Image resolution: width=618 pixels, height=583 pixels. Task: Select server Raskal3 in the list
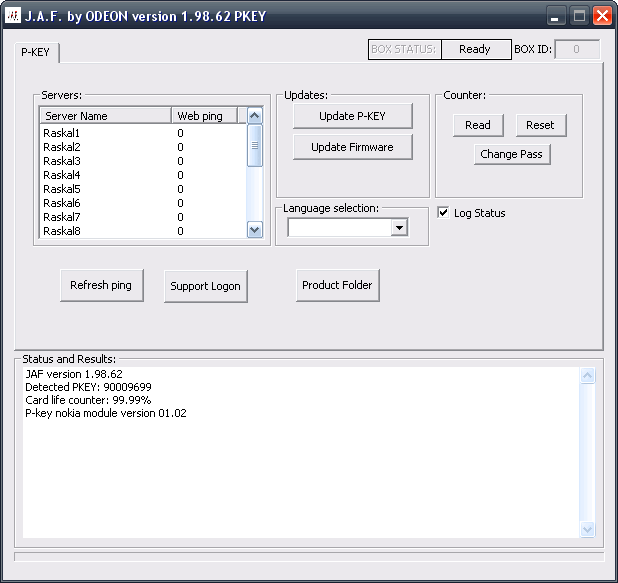point(143,161)
